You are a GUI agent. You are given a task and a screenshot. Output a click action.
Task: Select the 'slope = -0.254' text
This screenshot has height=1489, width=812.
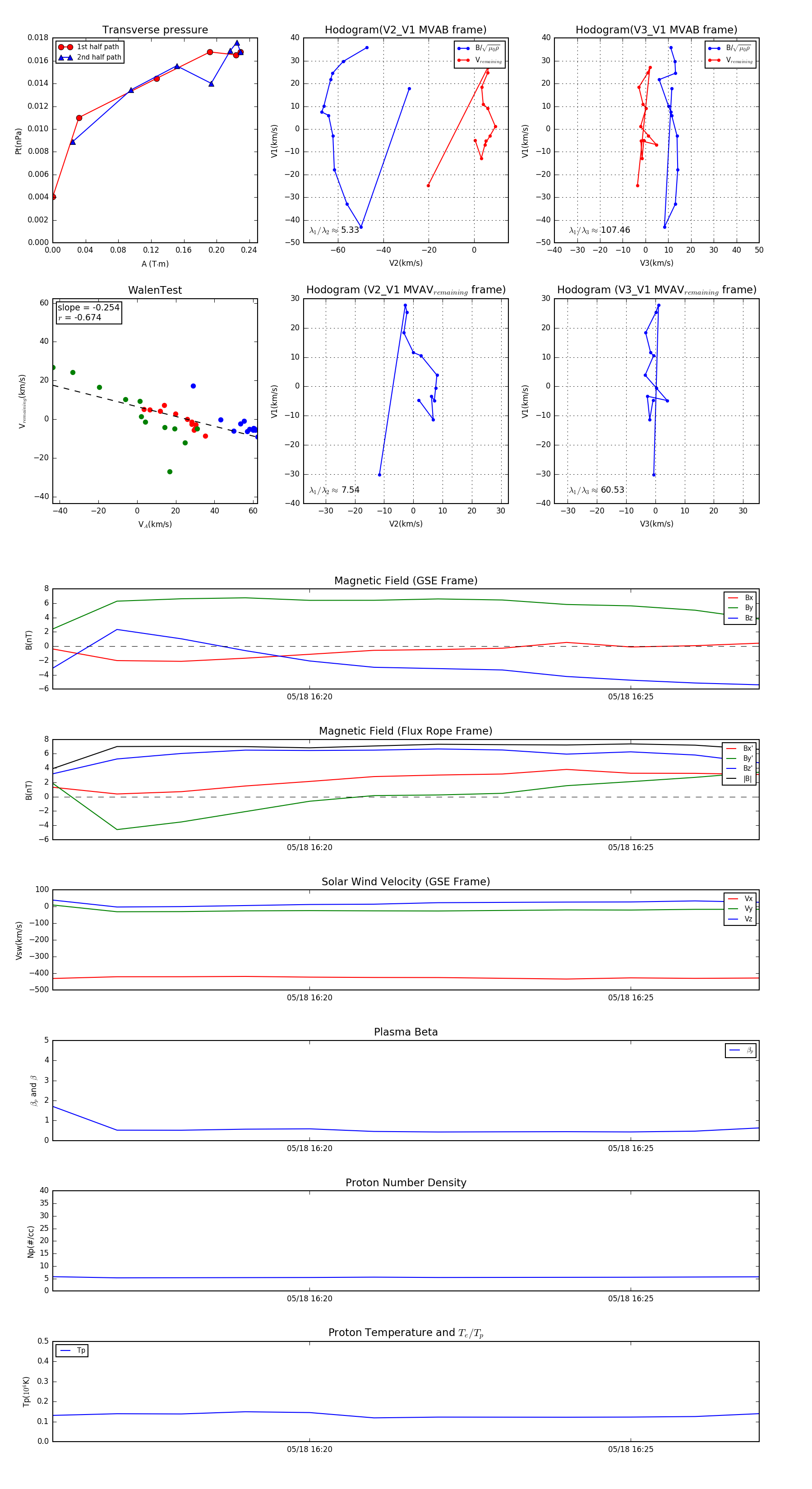88,308
